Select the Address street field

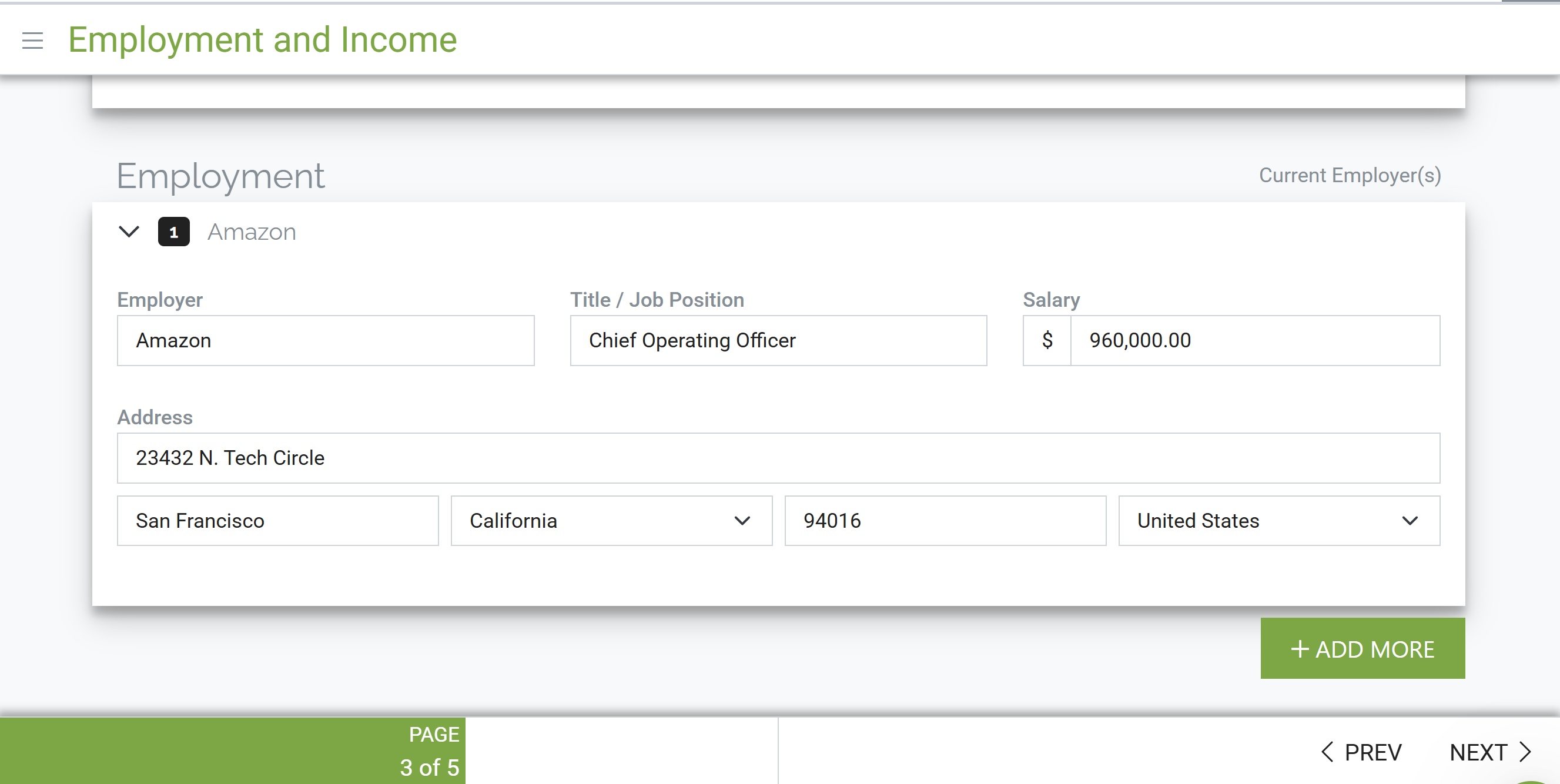[x=778, y=458]
